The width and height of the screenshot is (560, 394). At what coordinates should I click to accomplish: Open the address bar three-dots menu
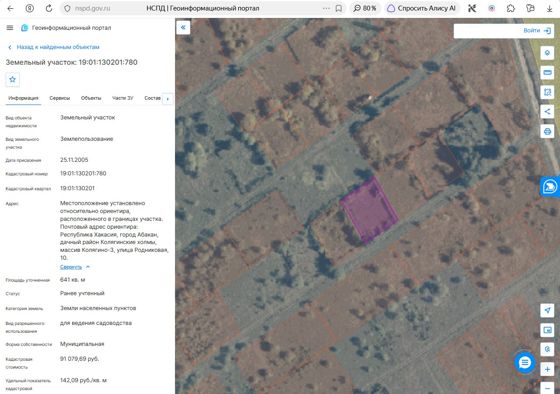pos(326,8)
